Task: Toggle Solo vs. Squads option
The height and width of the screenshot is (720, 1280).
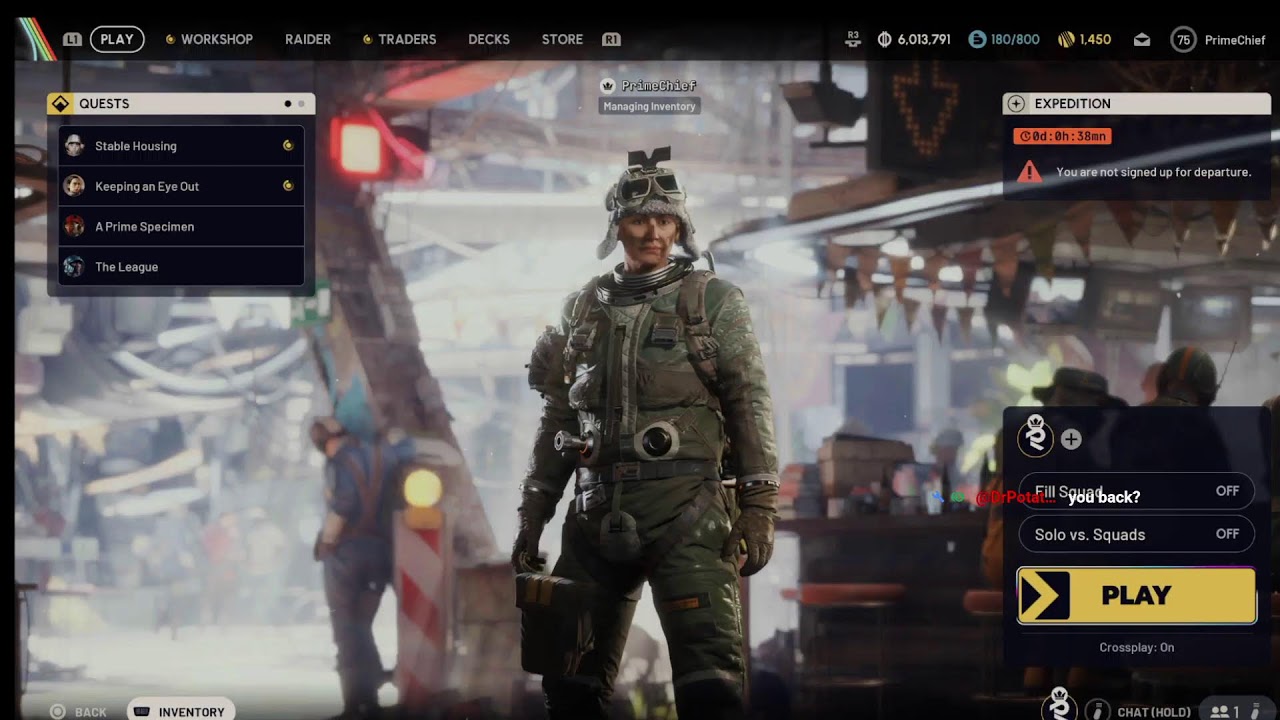Action: pyautogui.click(x=1137, y=534)
